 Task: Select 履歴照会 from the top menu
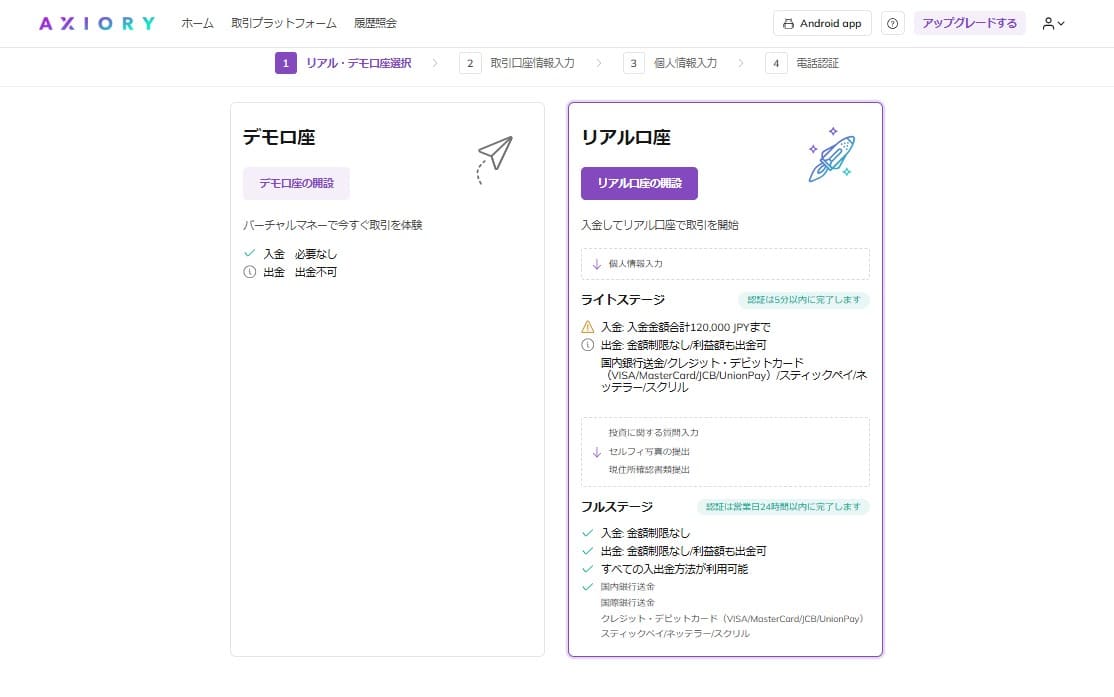[375, 22]
